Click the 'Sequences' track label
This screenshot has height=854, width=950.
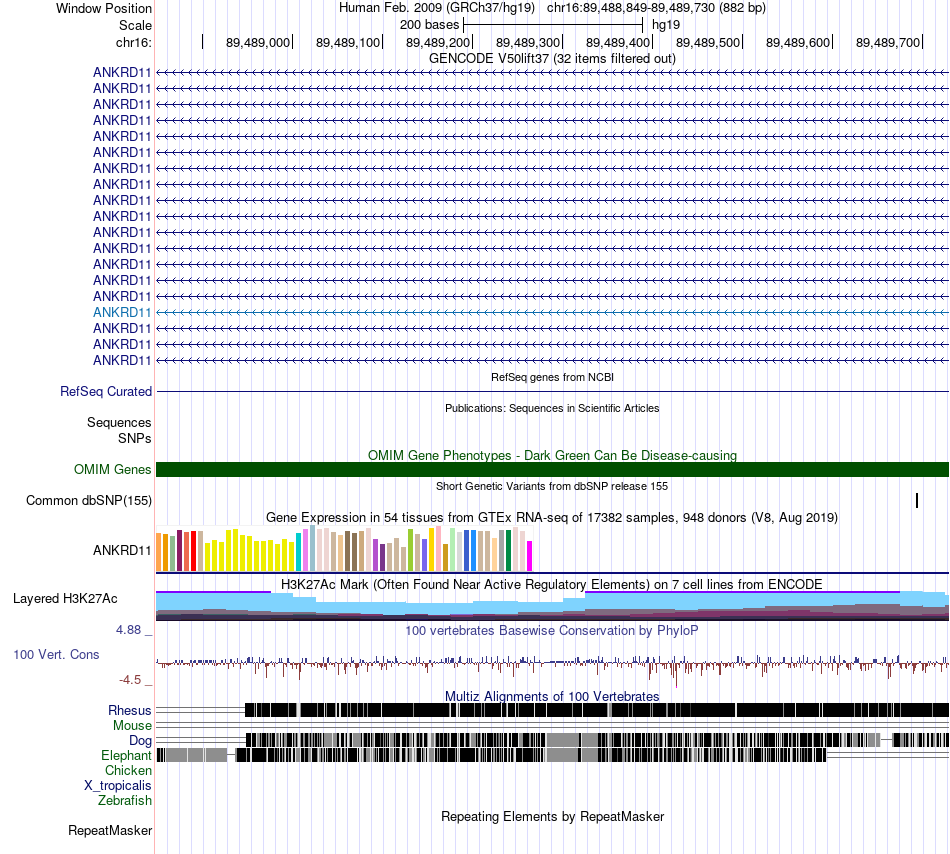pyautogui.click(x=119, y=423)
